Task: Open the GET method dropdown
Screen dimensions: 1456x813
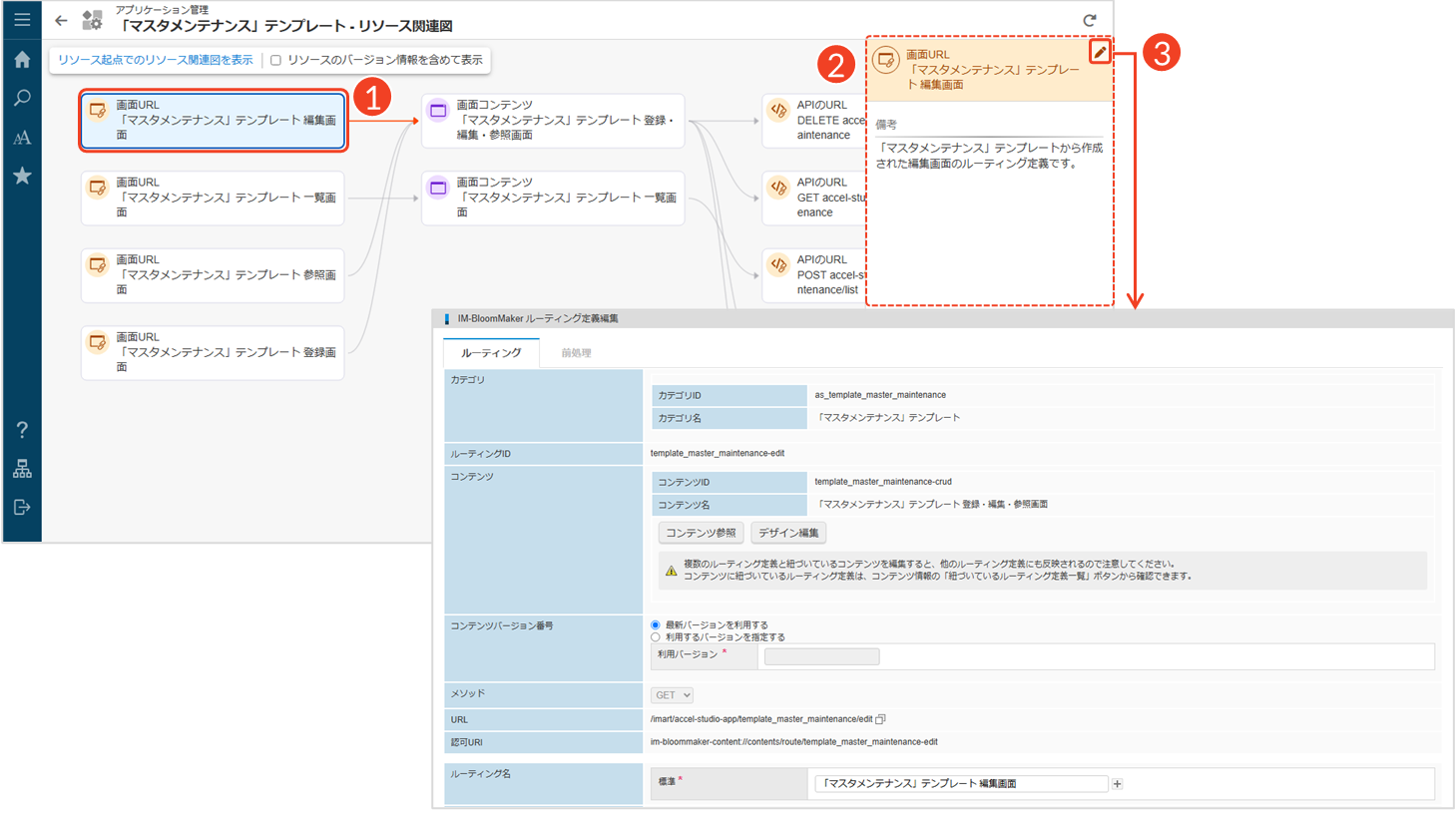Action: coord(672,695)
